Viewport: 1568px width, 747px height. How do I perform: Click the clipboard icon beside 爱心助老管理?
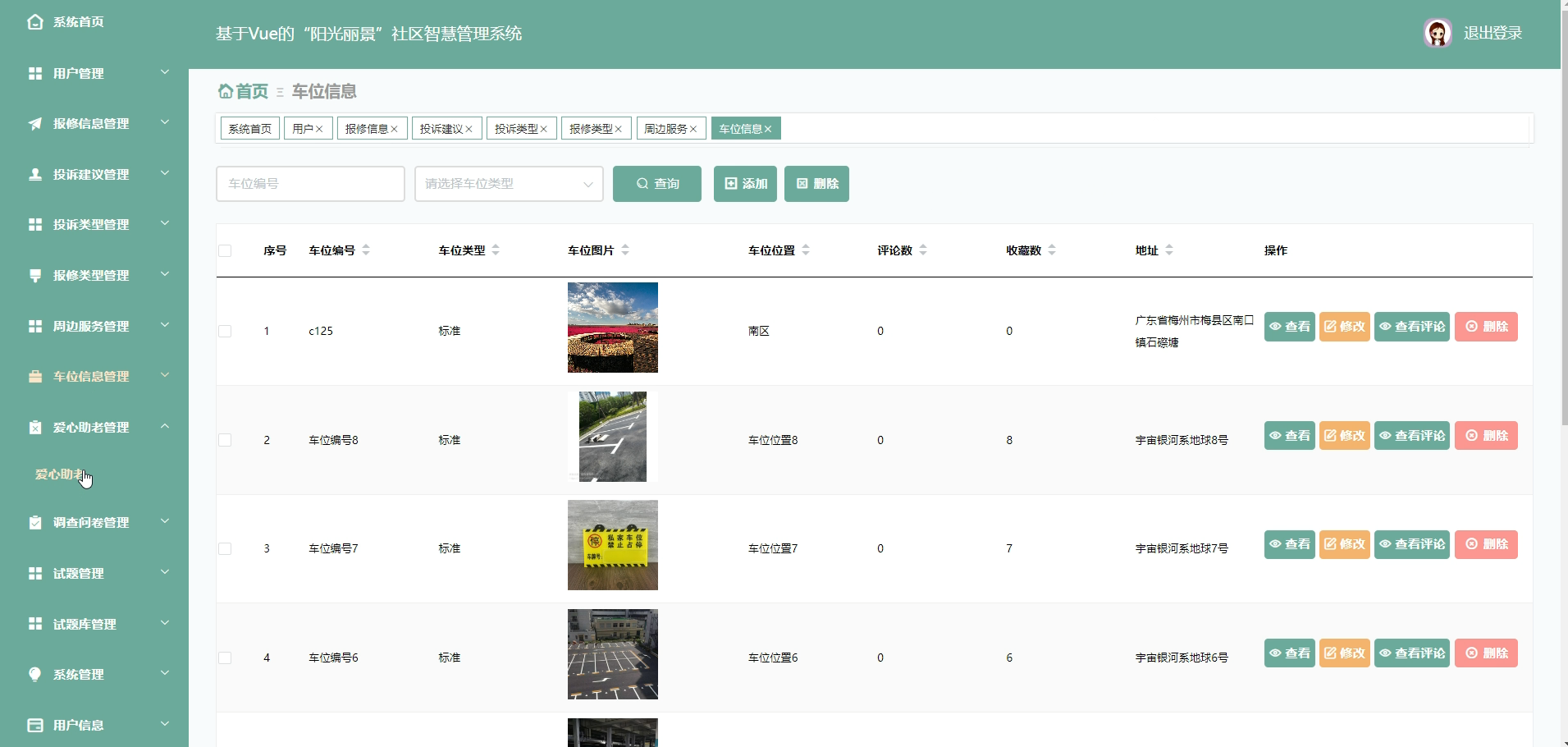pos(35,428)
